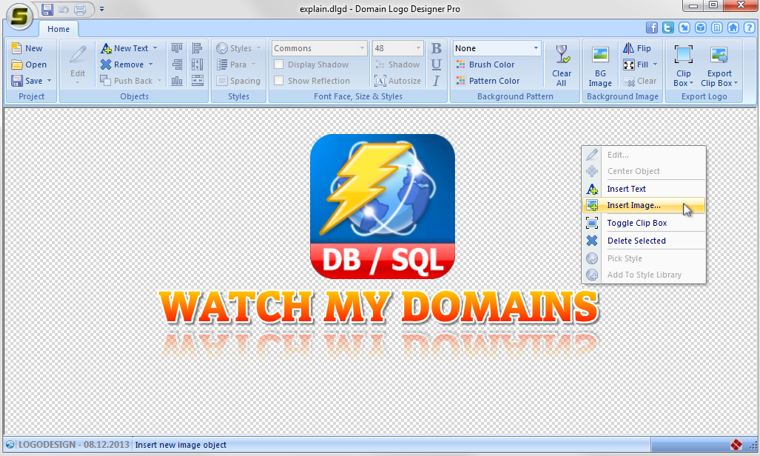Toggle Bold formatting
The height and width of the screenshot is (456, 760).
click(436, 48)
